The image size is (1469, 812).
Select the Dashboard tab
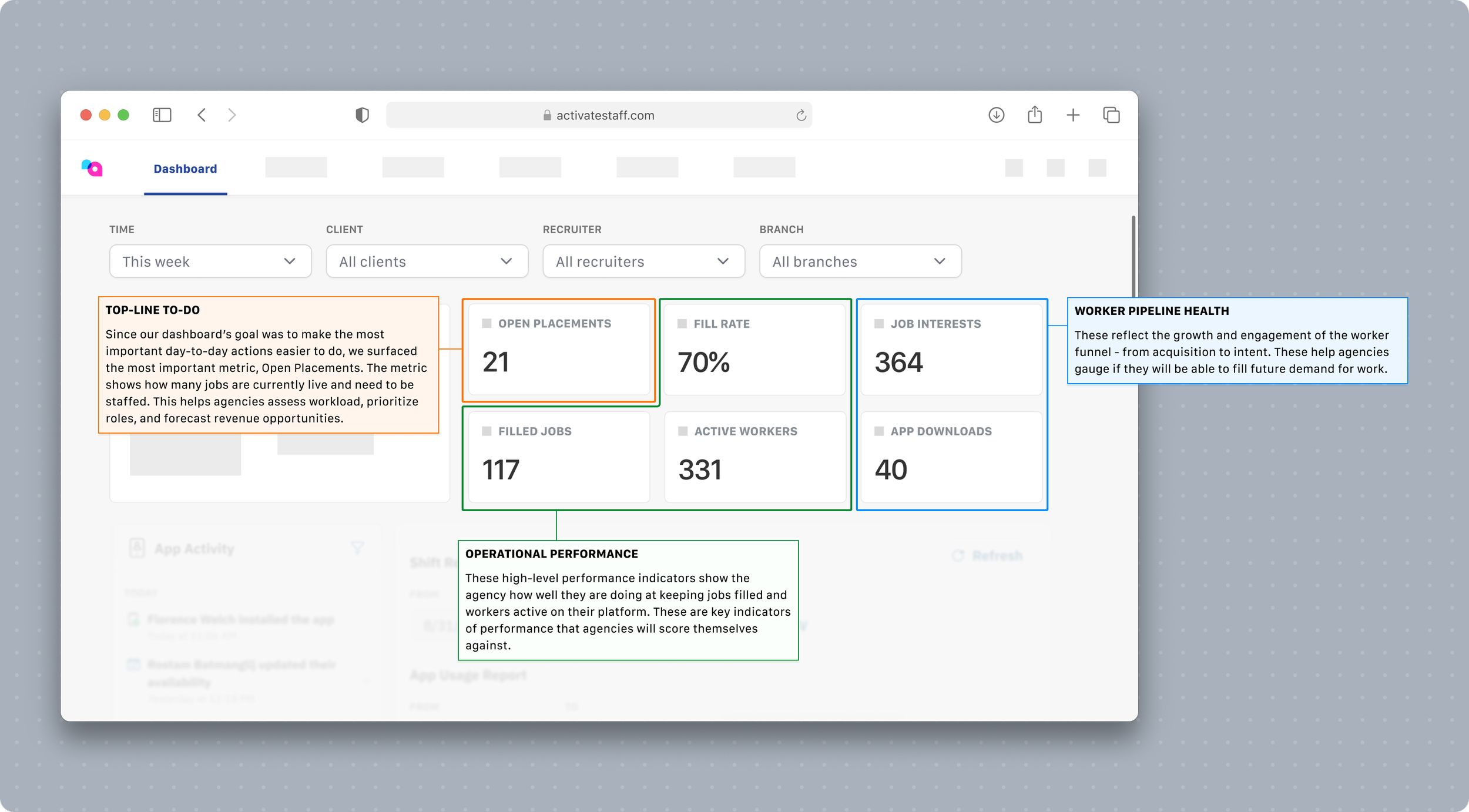coord(185,169)
